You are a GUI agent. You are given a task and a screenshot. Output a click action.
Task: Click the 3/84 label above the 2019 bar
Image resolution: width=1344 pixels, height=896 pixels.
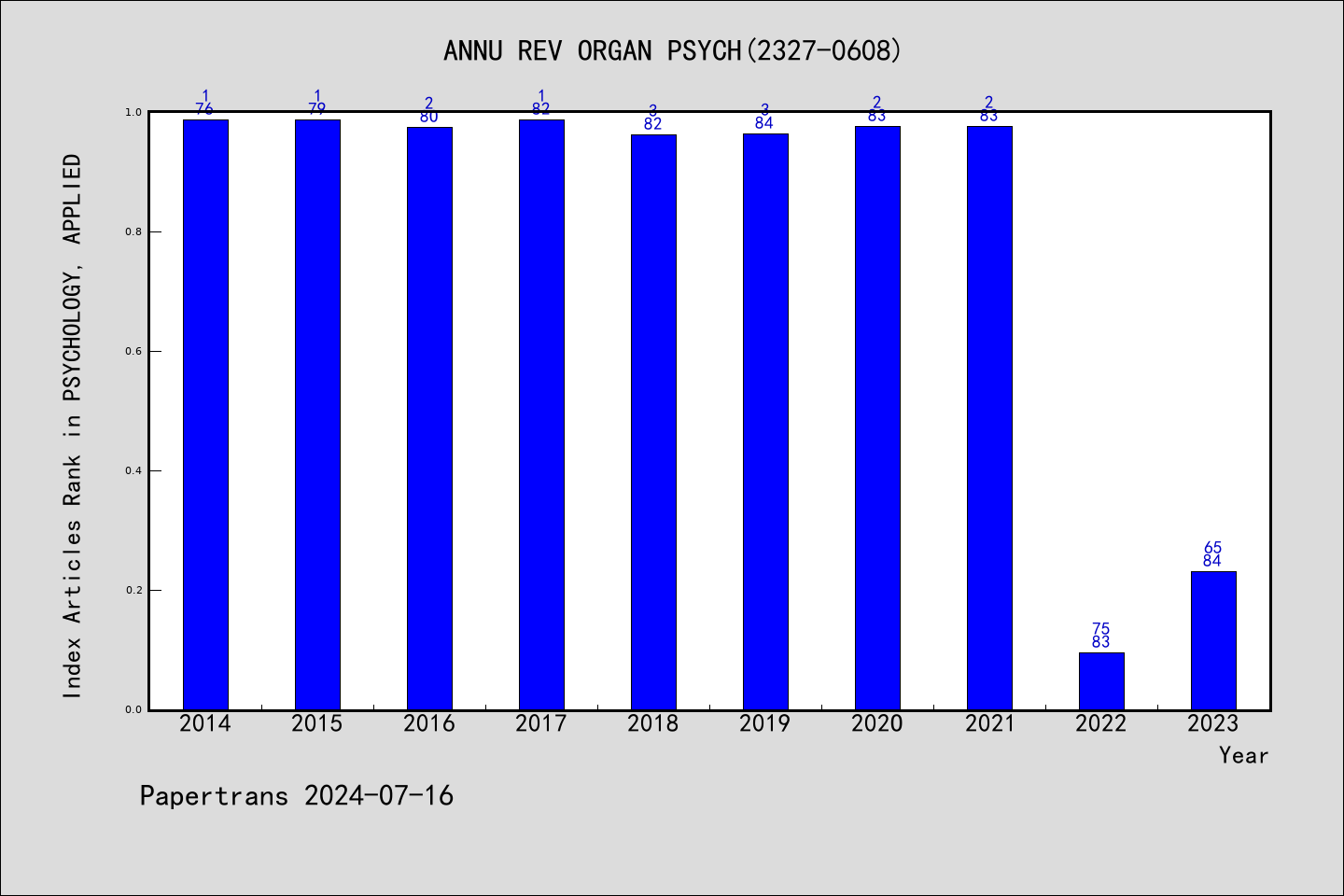point(765,117)
